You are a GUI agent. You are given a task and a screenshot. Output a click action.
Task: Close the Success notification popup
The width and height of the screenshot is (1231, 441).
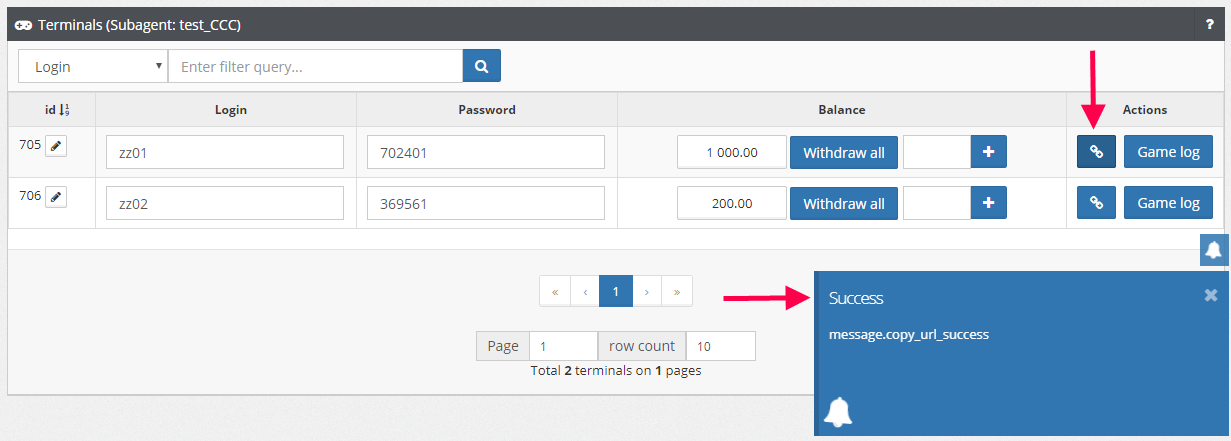click(x=1210, y=295)
